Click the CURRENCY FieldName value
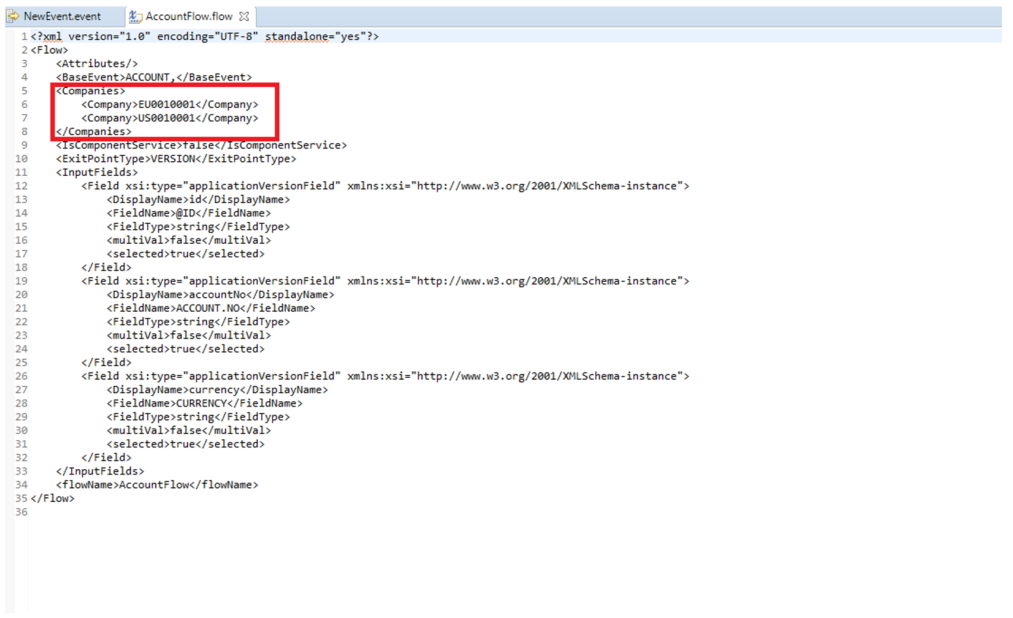The width and height of the screenshot is (1013, 618). (x=203, y=403)
